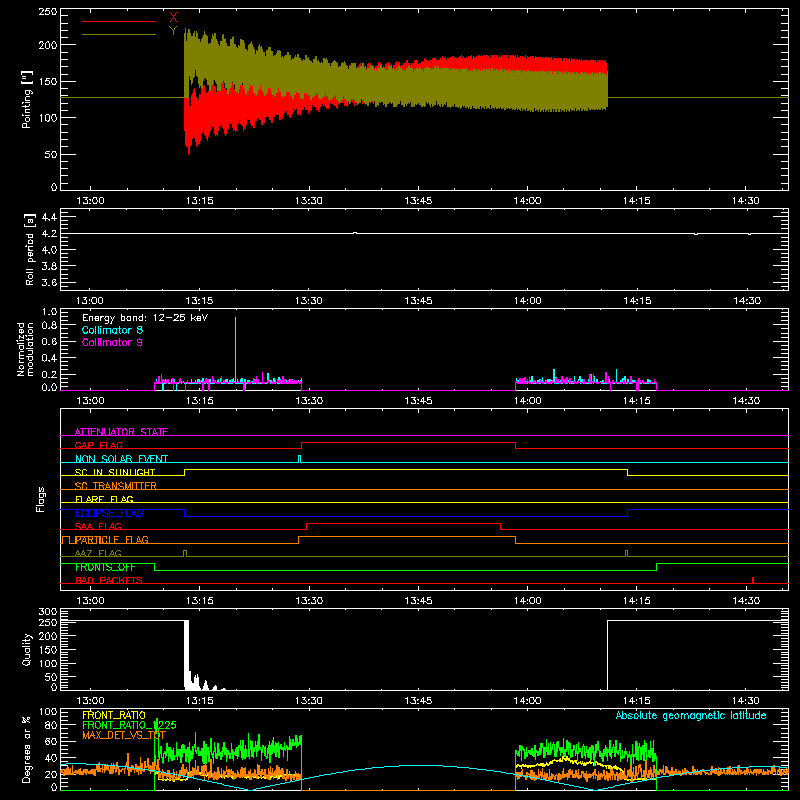Click the Collimator 8 legend label
800x800 pixels.
(x=112, y=330)
